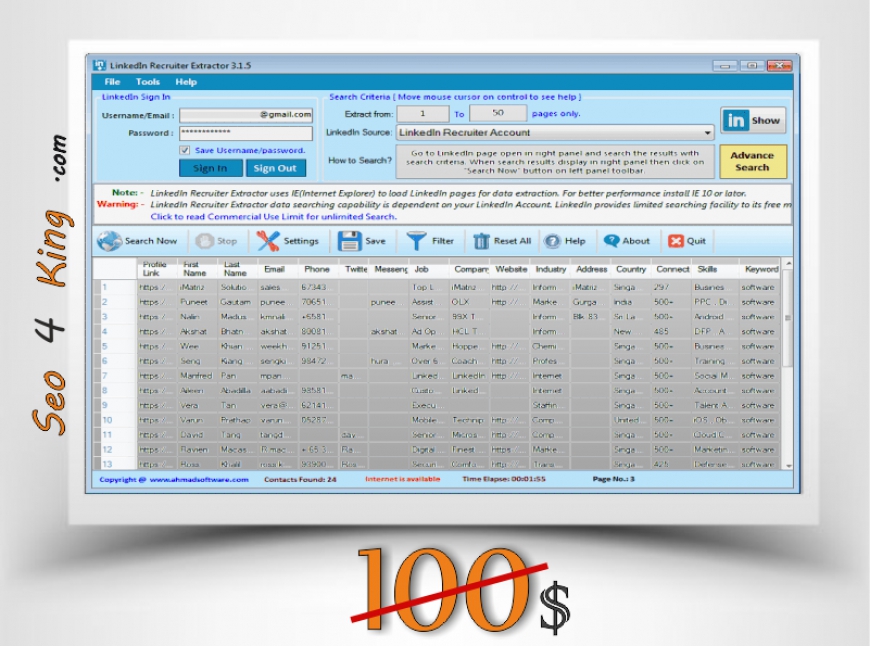Open the www.ahmadsoftware.com link
Viewport: 870px width, 646px height.
pyautogui.click(x=199, y=480)
